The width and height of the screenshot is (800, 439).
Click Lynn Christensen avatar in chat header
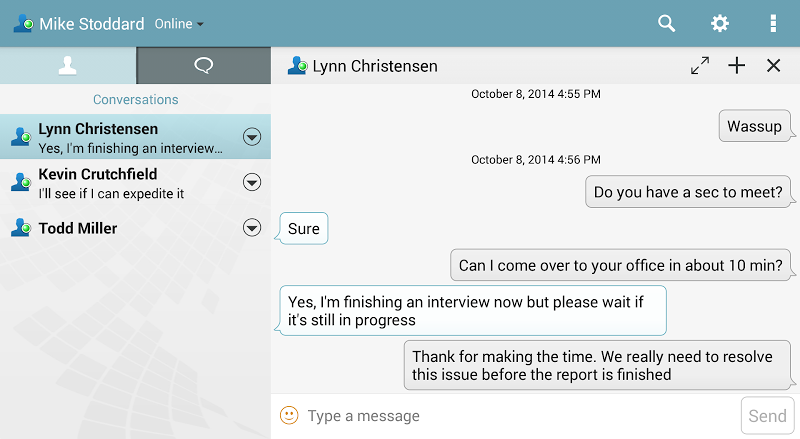coord(297,65)
